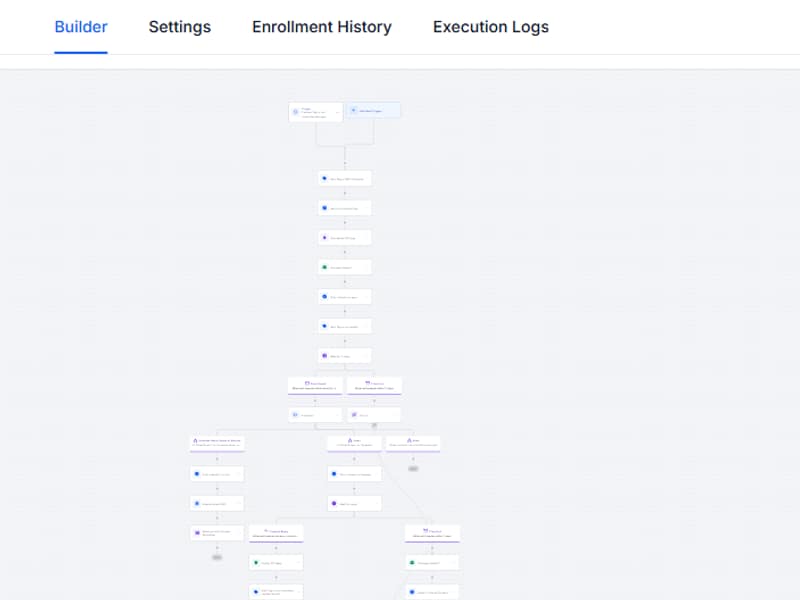View the Execution Logs tab
Viewport: 800px width, 600px height.
pos(491,27)
